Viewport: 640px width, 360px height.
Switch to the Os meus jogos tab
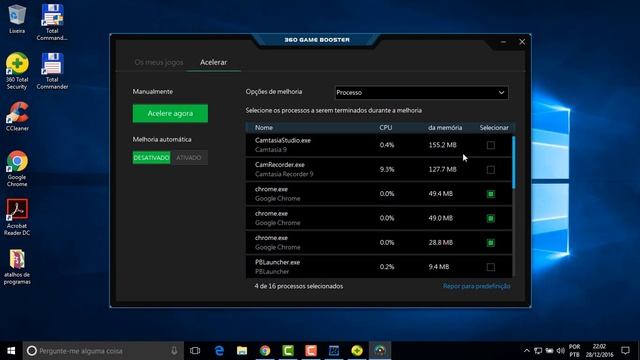[159, 62]
